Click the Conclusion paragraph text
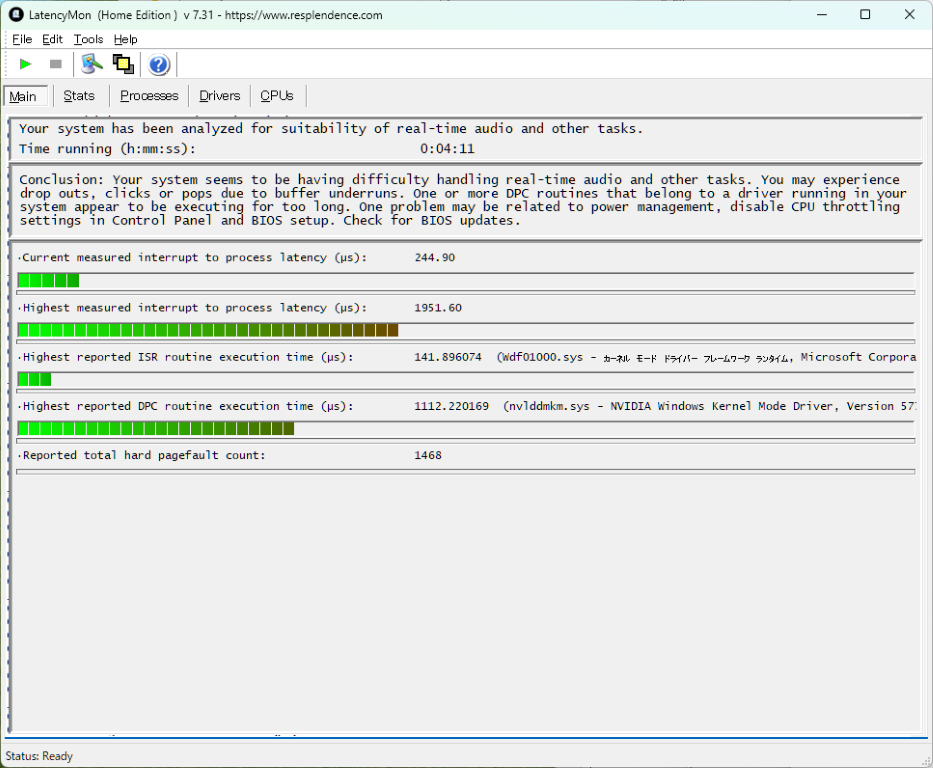 tap(462, 200)
